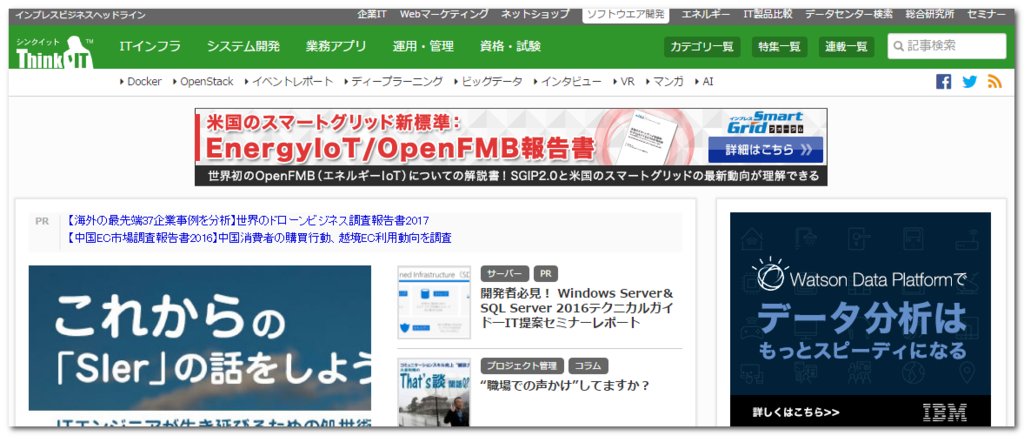This screenshot has width=1024, height=436.
Task: Click the EnergyIoT/OpenFMB報告書 banner
Action: click(x=511, y=147)
